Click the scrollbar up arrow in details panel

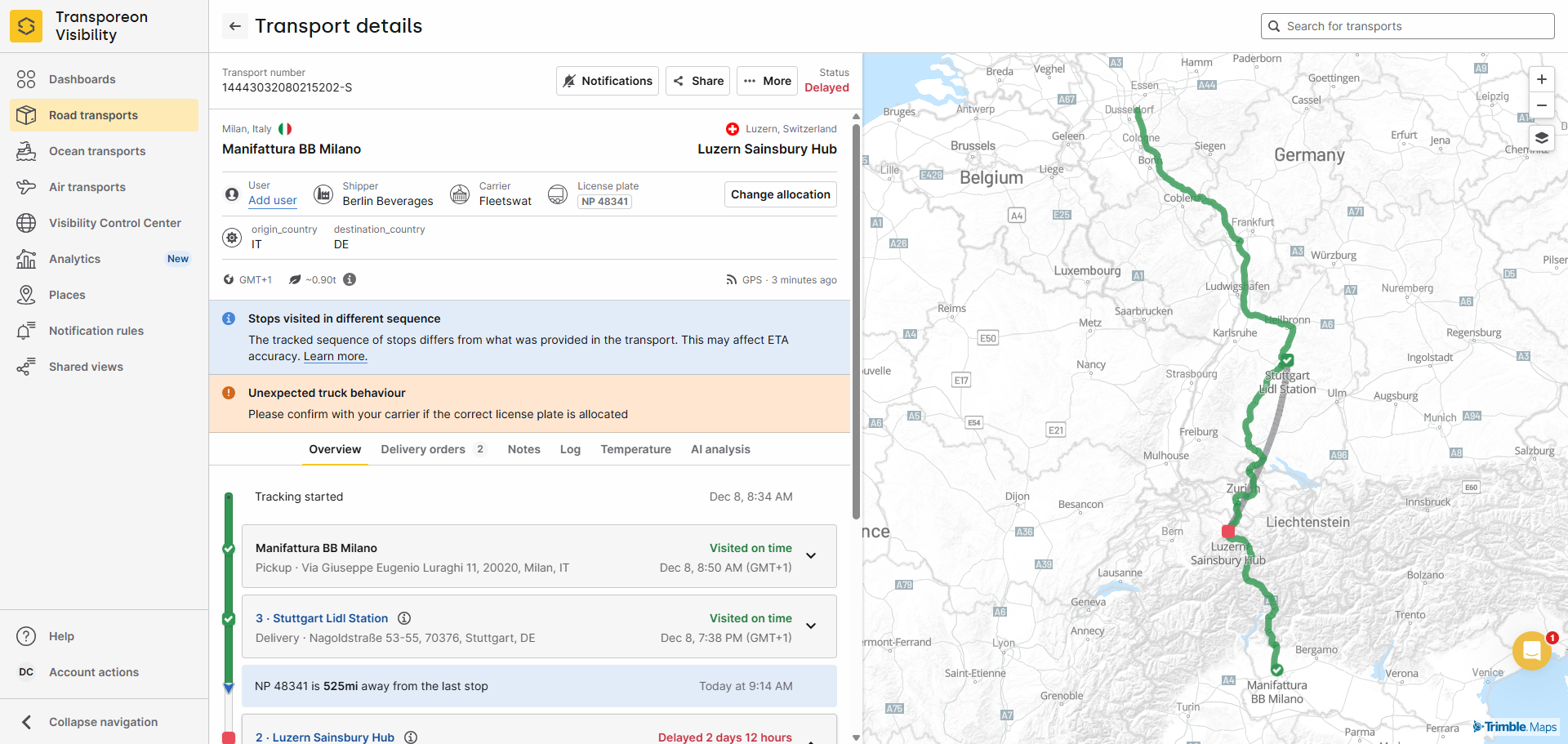tap(856, 116)
